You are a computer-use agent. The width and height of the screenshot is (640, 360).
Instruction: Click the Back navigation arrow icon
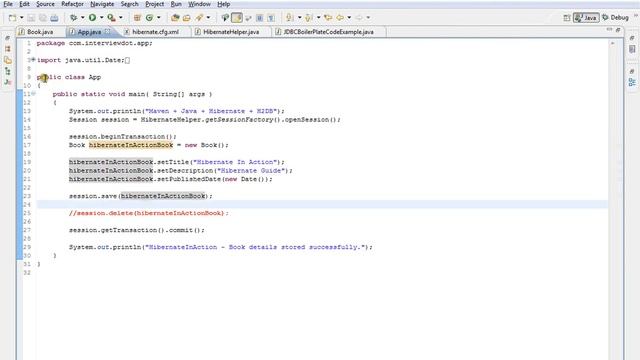tap(340, 18)
